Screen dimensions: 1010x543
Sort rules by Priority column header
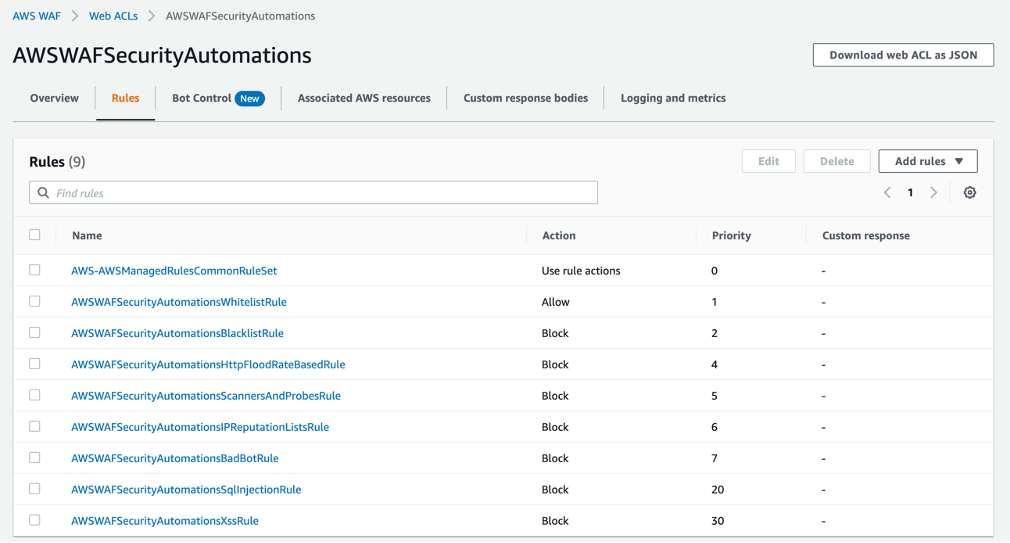(731, 236)
